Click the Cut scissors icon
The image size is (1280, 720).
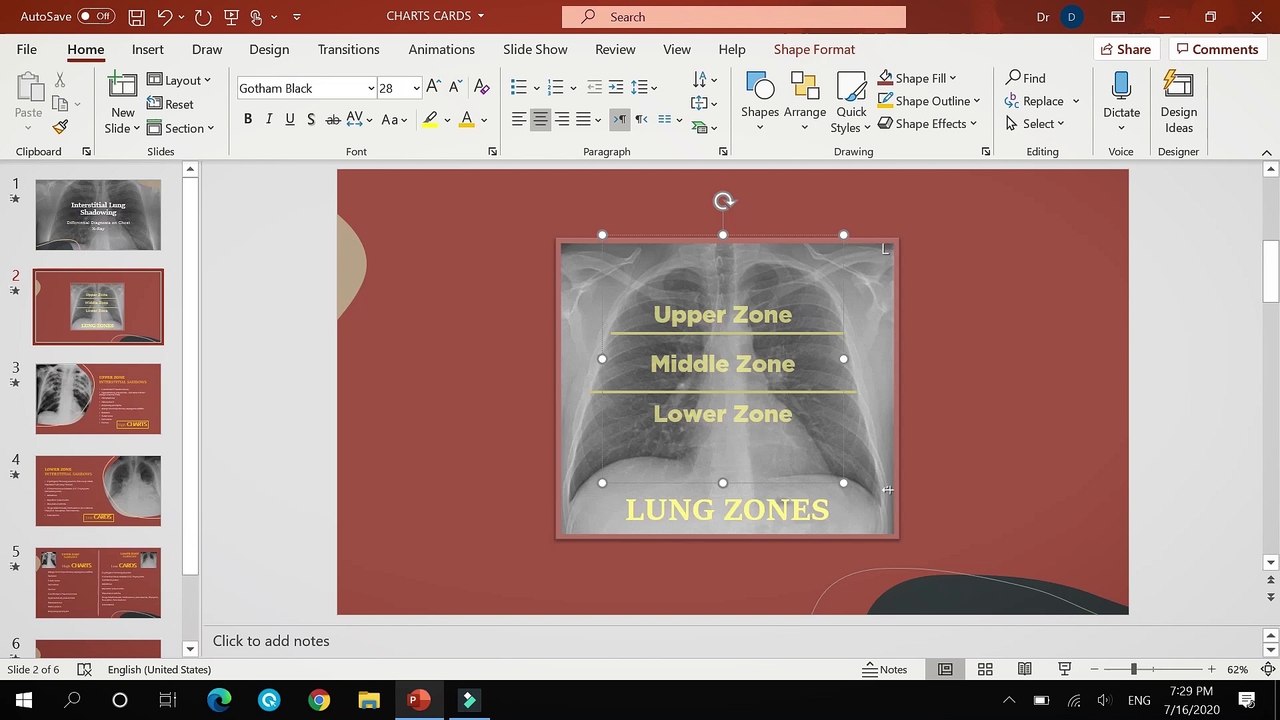point(60,80)
